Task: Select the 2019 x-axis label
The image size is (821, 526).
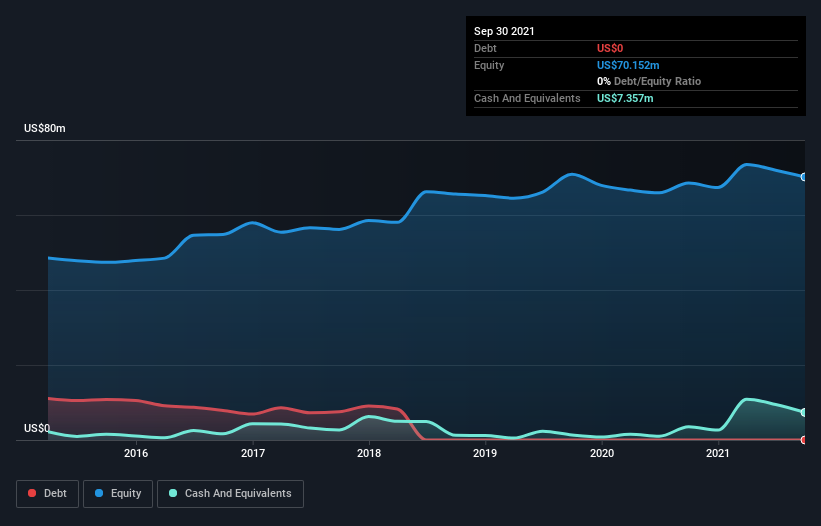Action: click(485, 453)
